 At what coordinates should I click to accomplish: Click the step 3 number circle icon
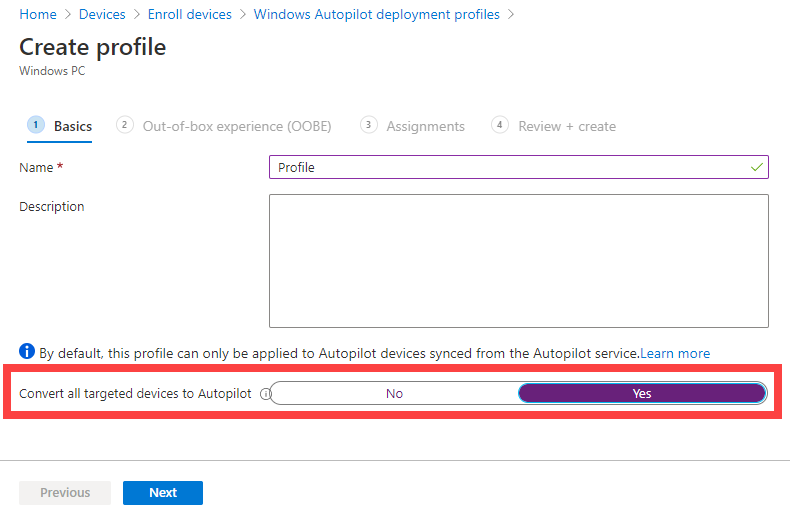click(x=368, y=125)
